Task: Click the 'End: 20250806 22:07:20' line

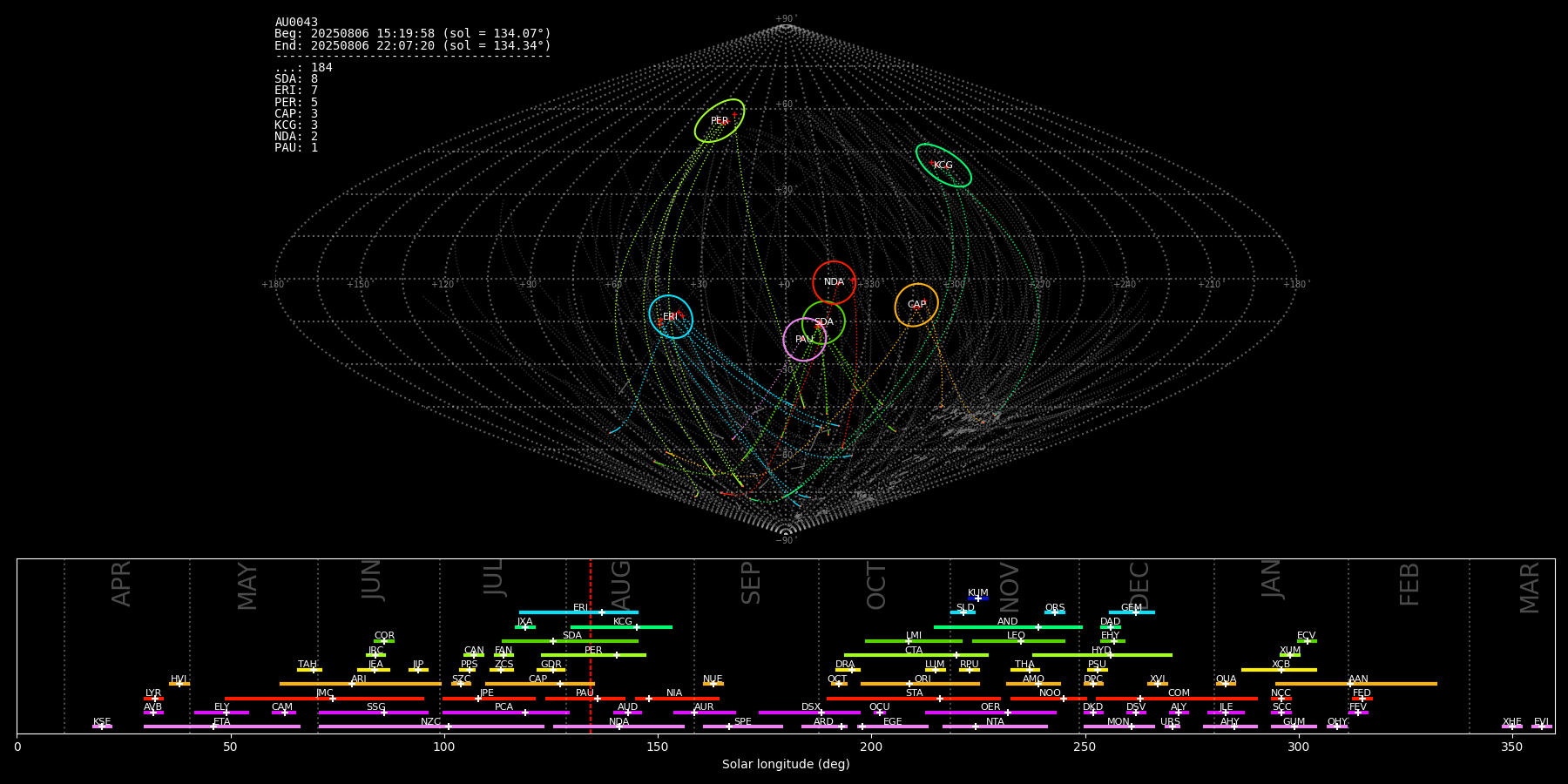Action: click(413, 45)
